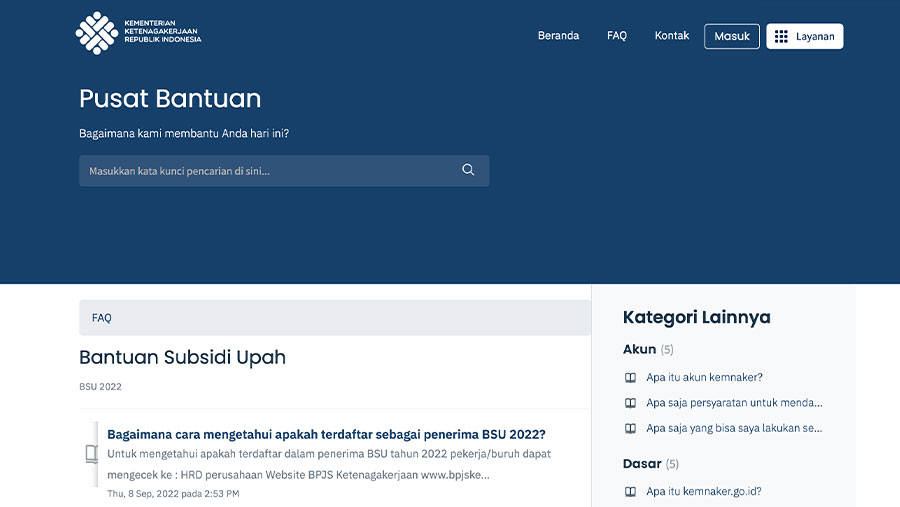Focus the keyword search input field
900x507 pixels.
[284, 171]
